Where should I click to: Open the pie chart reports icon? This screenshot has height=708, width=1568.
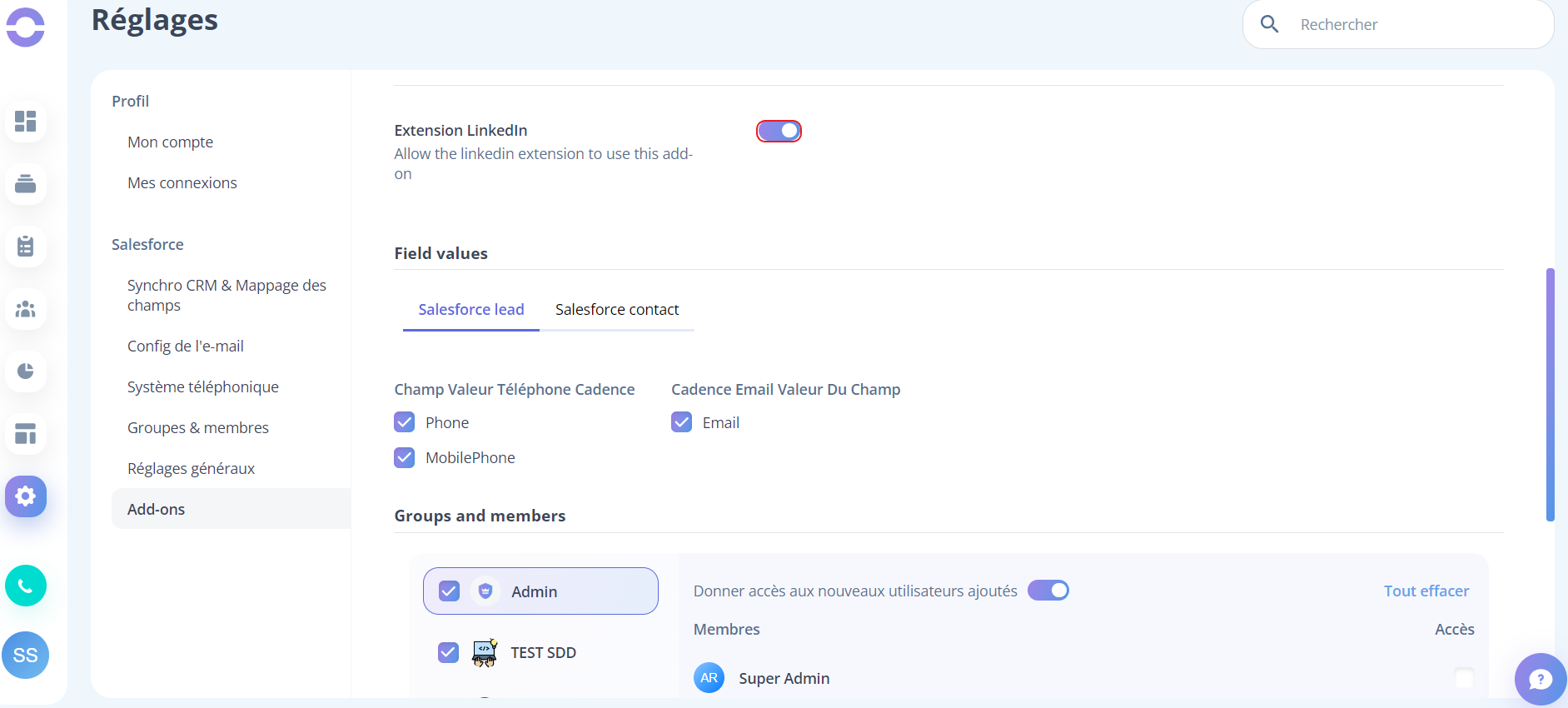[26, 371]
